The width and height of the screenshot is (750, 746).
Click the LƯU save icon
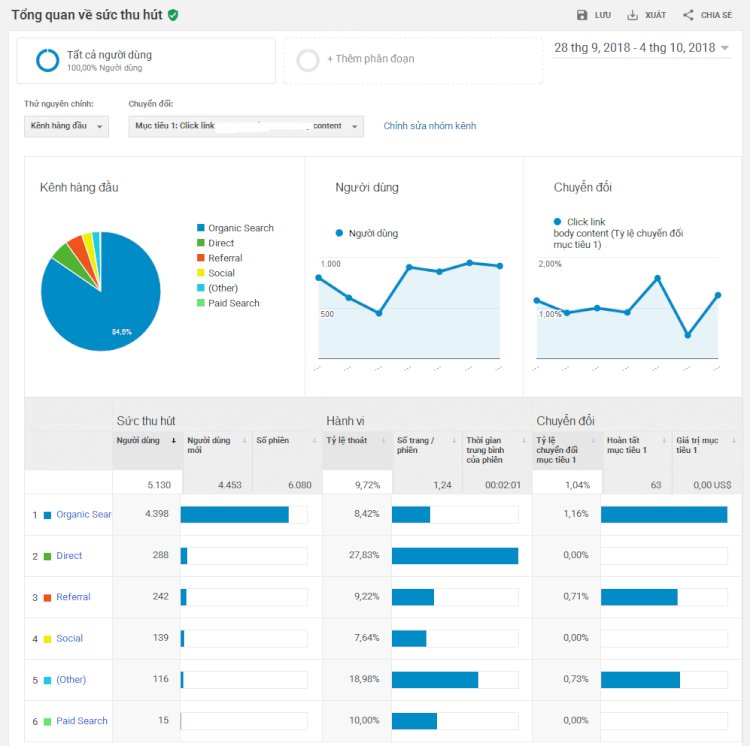(x=582, y=15)
